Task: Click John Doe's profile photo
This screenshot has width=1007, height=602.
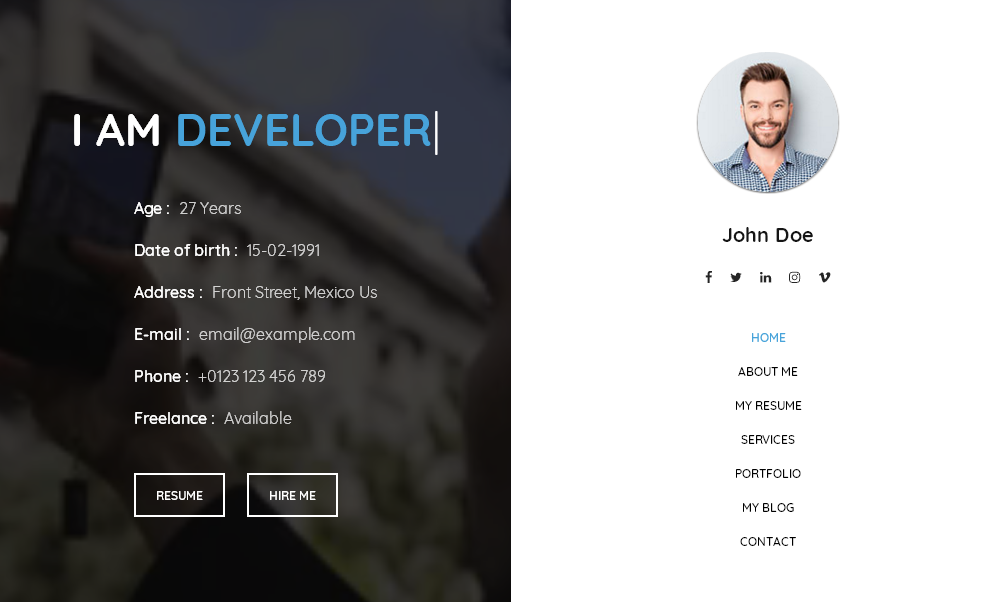Action: tap(768, 122)
